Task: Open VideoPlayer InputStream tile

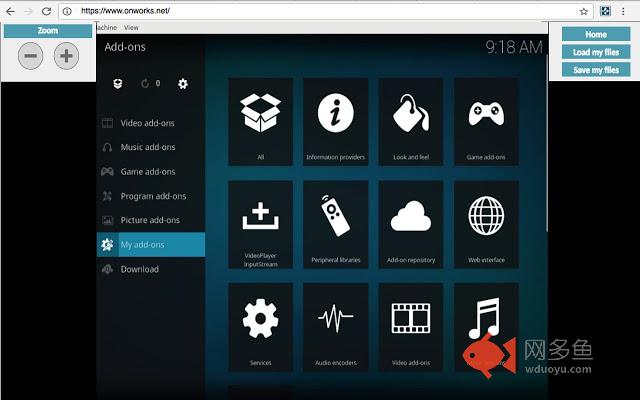Action: [260, 224]
